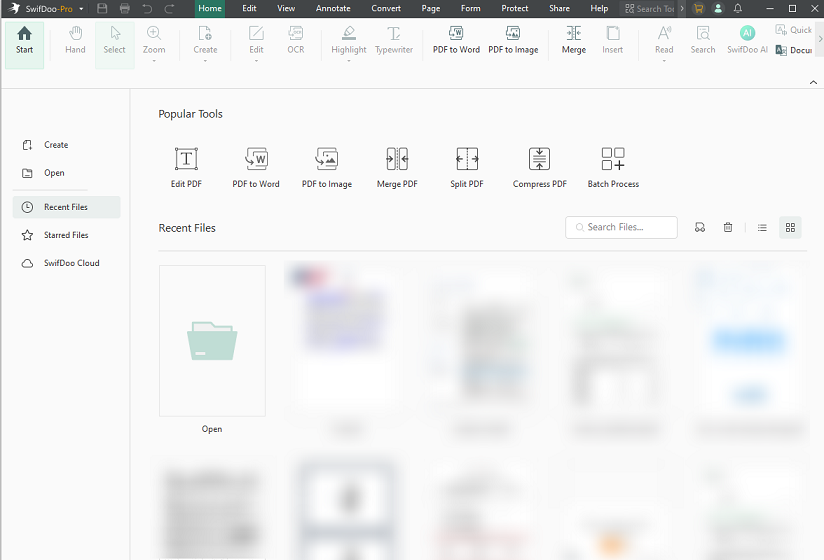Expand the Zoom dropdown arrow
824x560 pixels.
pyautogui.click(x=154, y=61)
